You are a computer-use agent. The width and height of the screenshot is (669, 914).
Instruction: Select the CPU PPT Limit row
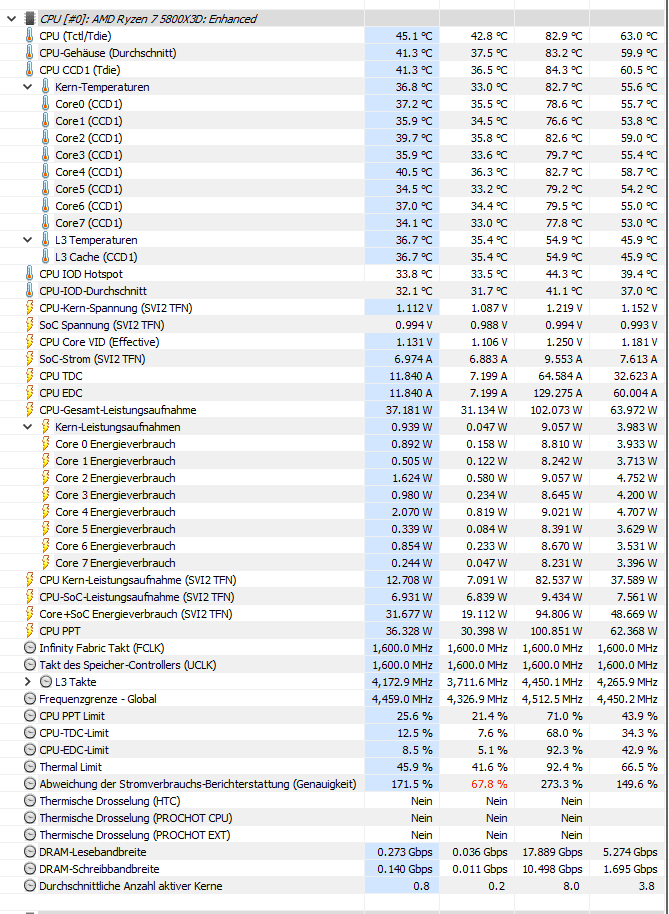click(x=334, y=716)
